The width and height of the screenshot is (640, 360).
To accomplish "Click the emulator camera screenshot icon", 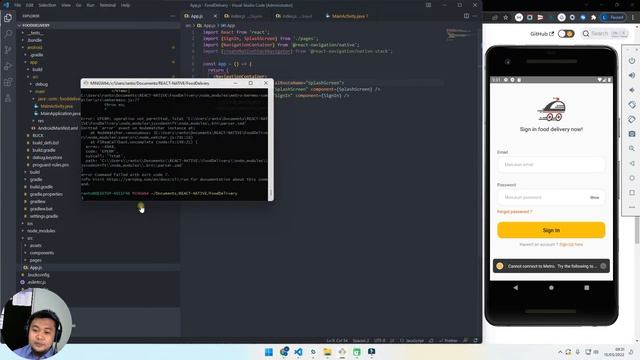I will (632, 134).
